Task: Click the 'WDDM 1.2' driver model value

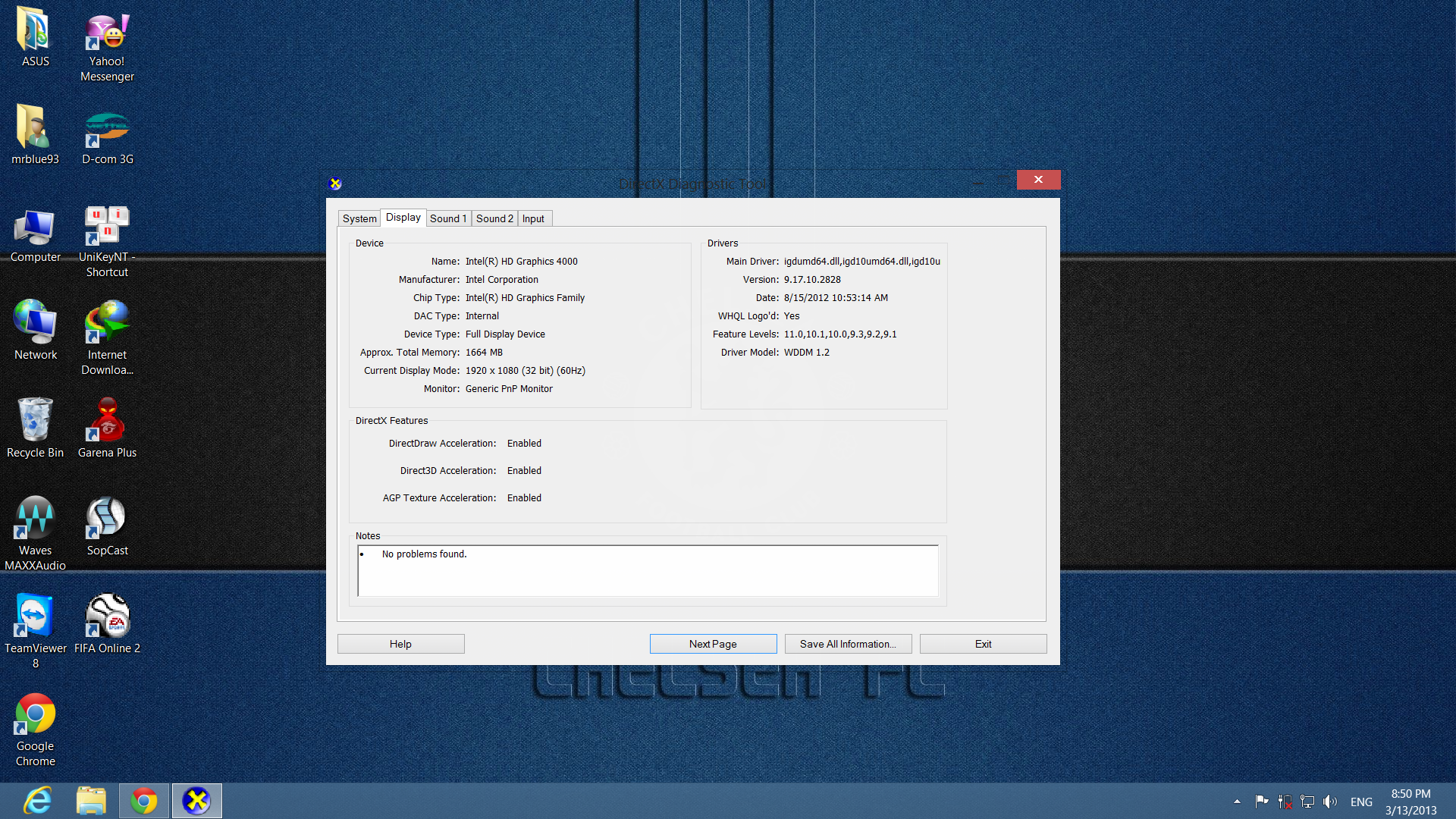Action: coord(807,353)
